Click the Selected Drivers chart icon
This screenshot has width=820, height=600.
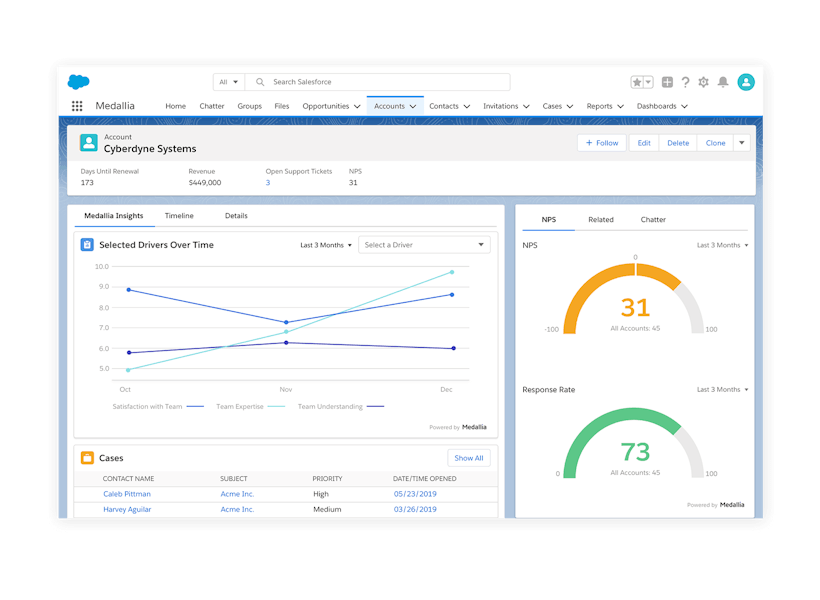(x=87, y=245)
